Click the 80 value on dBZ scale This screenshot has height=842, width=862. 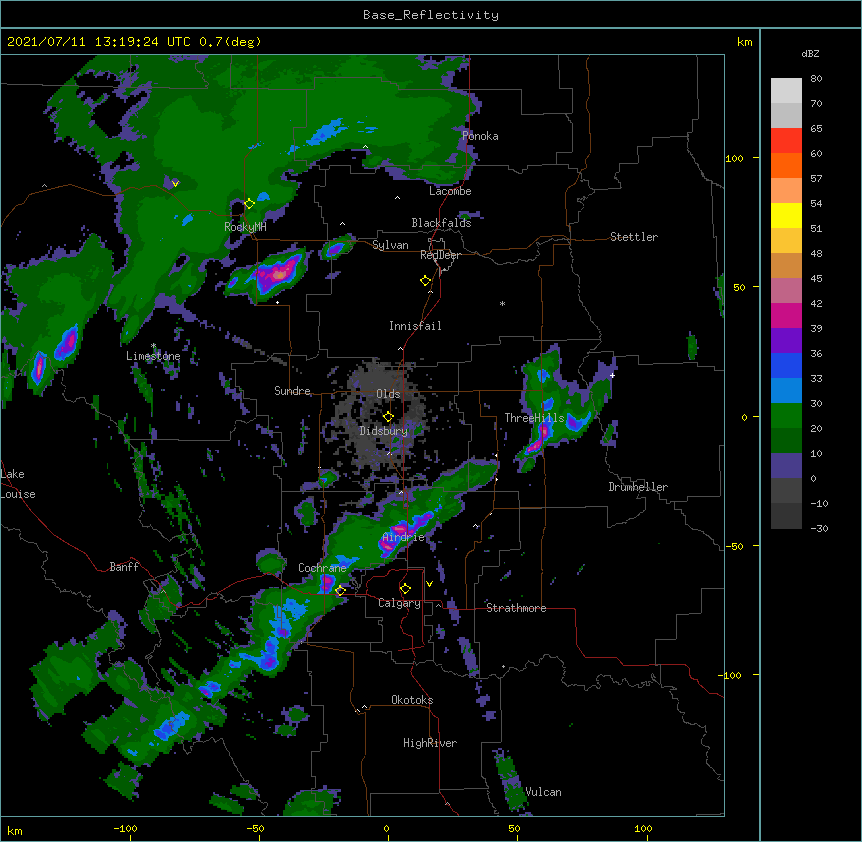point(816,79)
